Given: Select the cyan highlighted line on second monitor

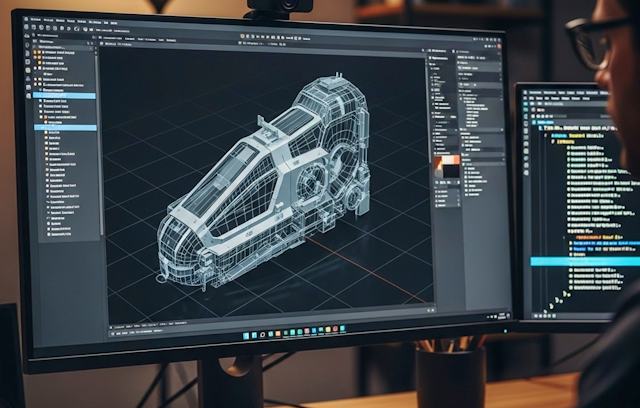Looking at the screenshot, I should (x=585, y=261).
